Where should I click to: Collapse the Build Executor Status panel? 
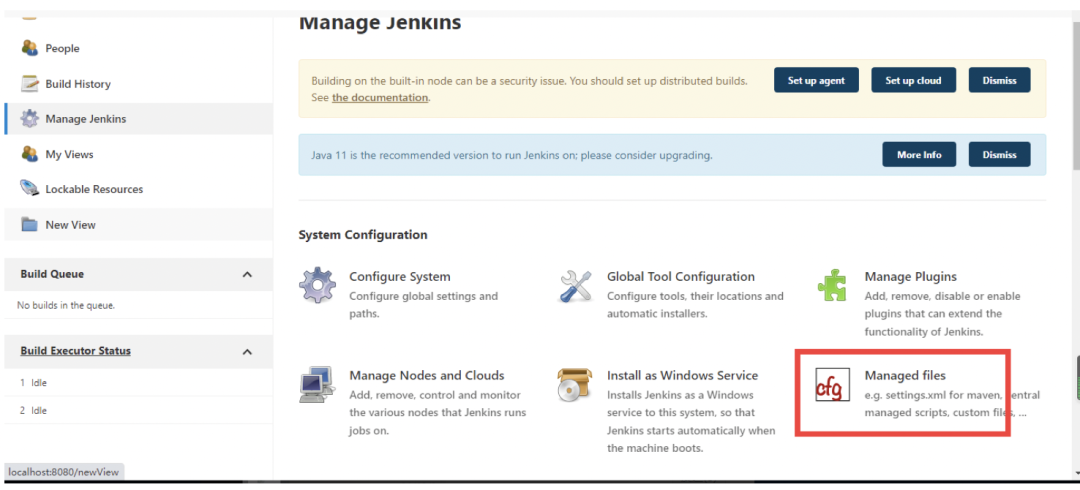point(248,351)
